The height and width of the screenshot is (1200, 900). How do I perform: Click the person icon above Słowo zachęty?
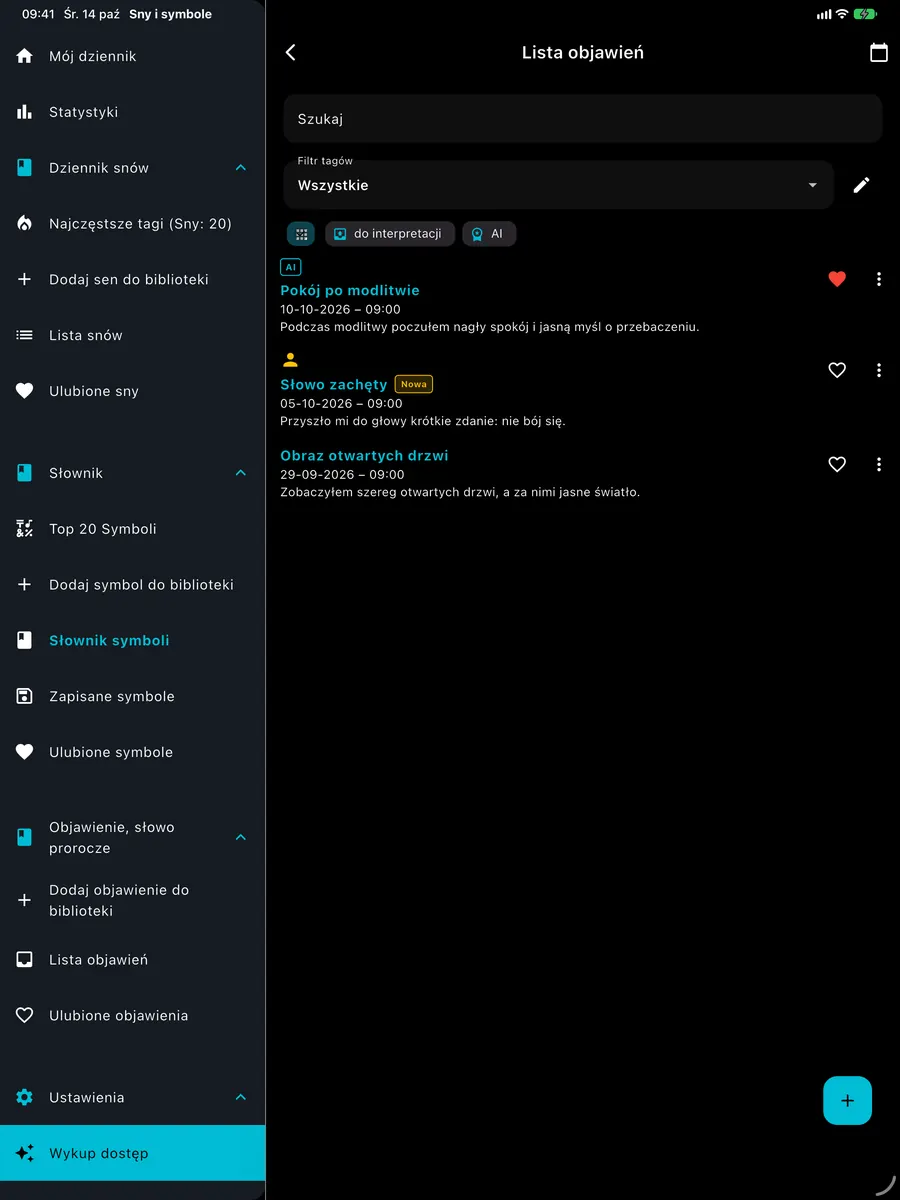[x=291, y=360]
